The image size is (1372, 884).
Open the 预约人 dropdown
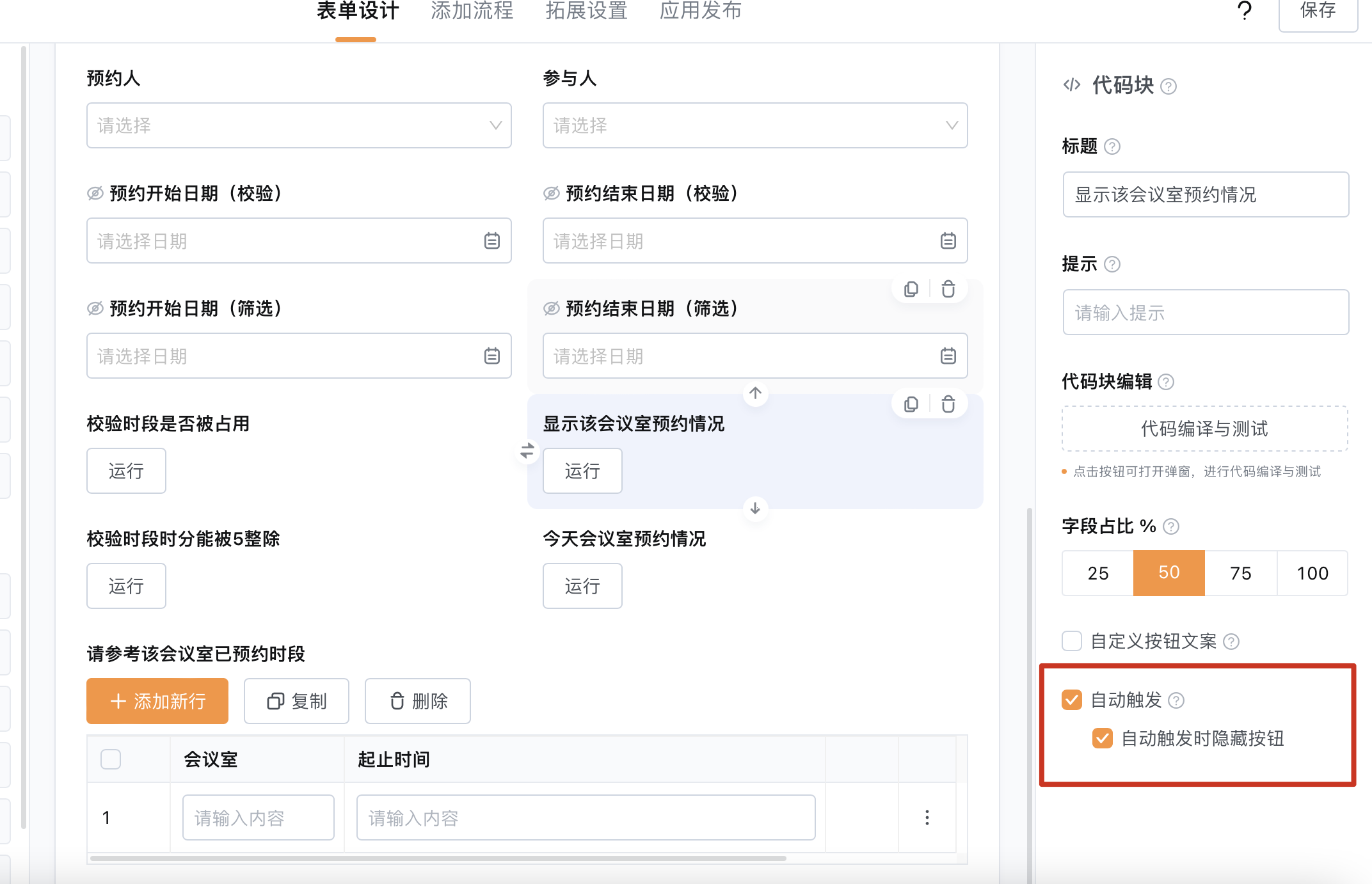click(x=299, y=125)
